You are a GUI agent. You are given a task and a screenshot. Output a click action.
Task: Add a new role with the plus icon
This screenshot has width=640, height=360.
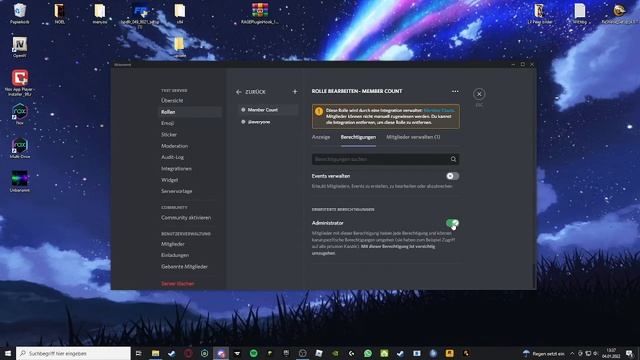point(295,92)
